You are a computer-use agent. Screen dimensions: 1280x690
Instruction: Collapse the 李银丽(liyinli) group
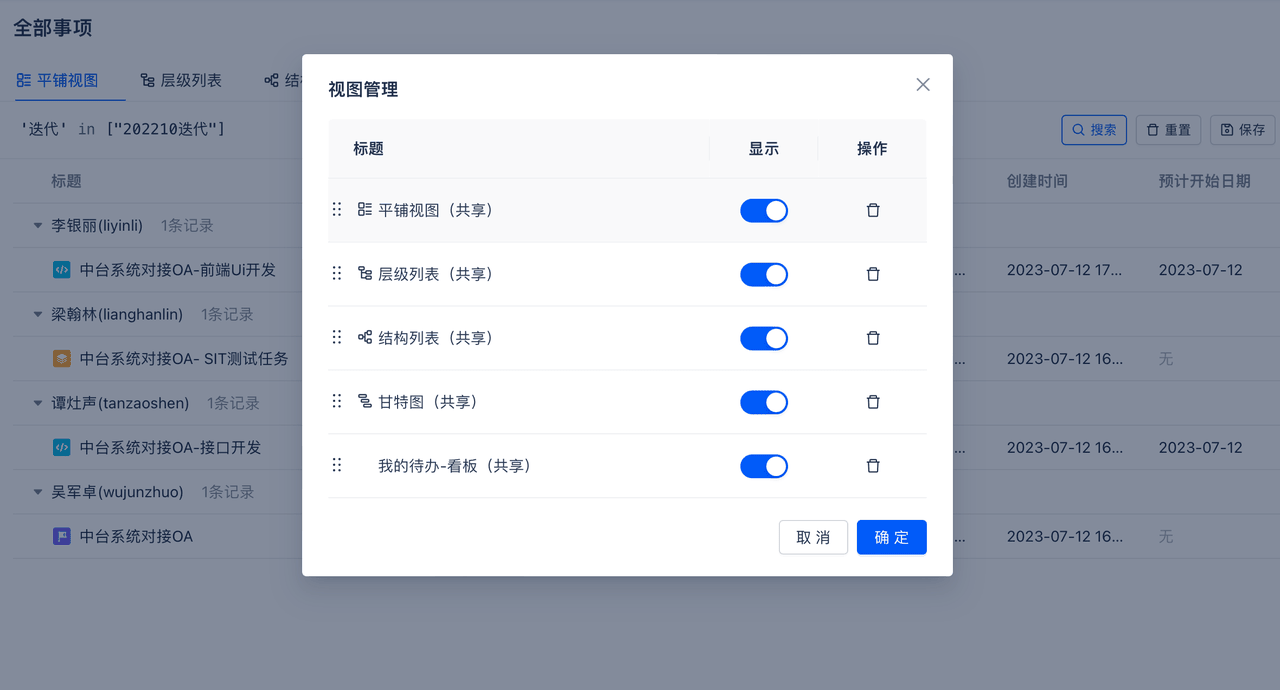38,226
